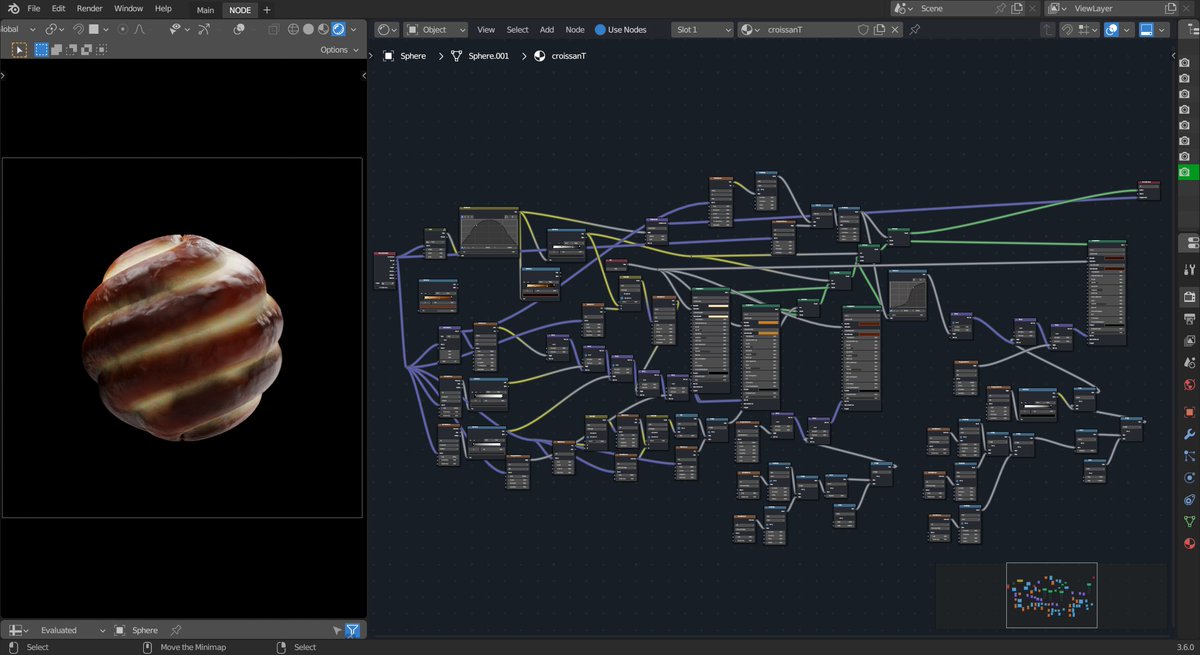Open the node editor Add menu
The height and width of the screenshot is (655, 1200).
coord(547,30)
